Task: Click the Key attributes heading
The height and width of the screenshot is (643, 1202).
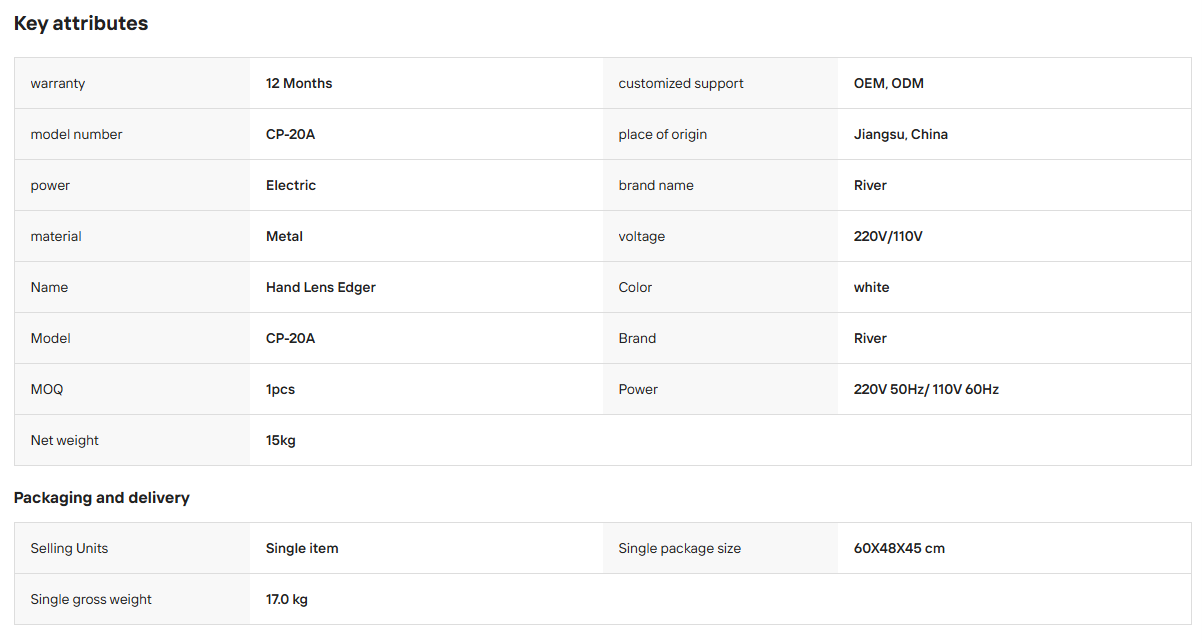Action: [81, 23]
